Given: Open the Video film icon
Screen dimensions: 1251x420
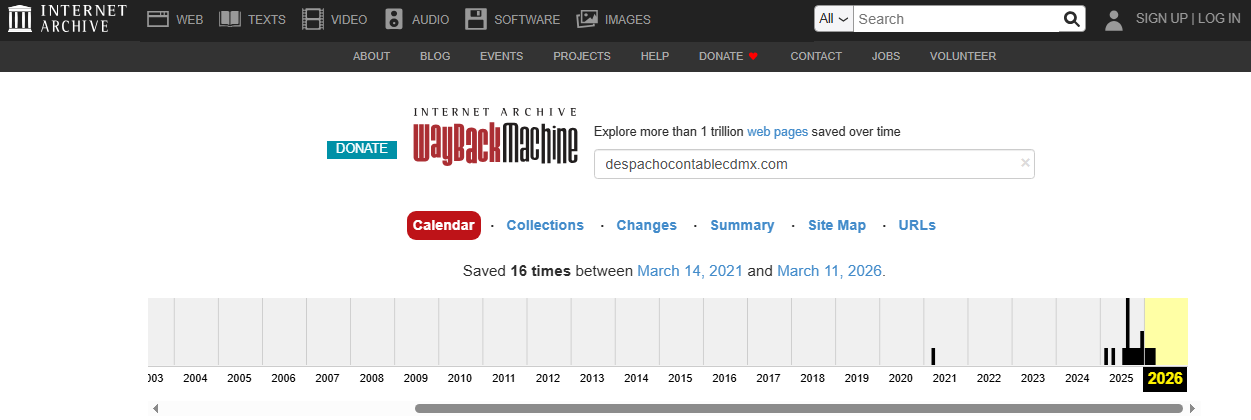Looking at the screenshot, I should (313, 18).
